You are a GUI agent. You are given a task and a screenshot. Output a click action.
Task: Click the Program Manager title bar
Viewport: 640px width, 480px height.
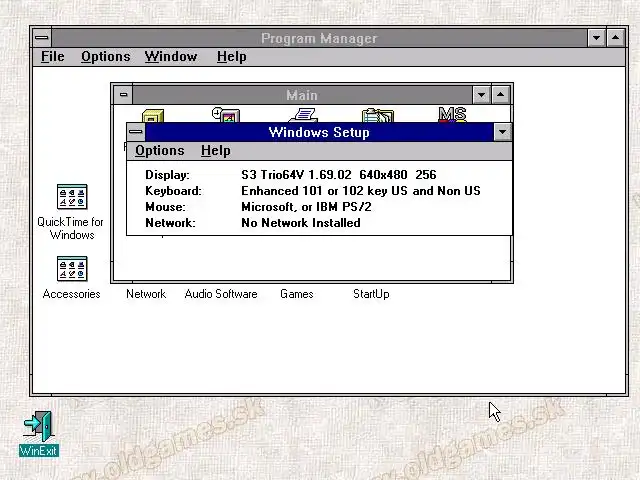(x=319, y=38)
